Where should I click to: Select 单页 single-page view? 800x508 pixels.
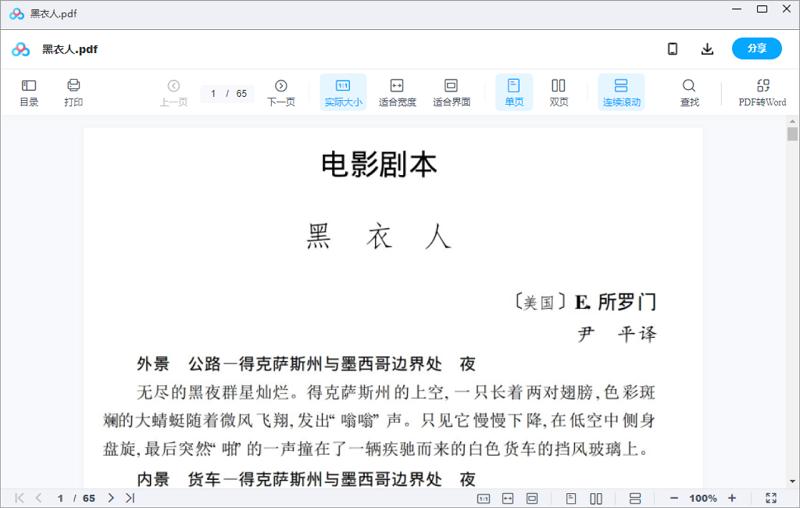(514, 92)
